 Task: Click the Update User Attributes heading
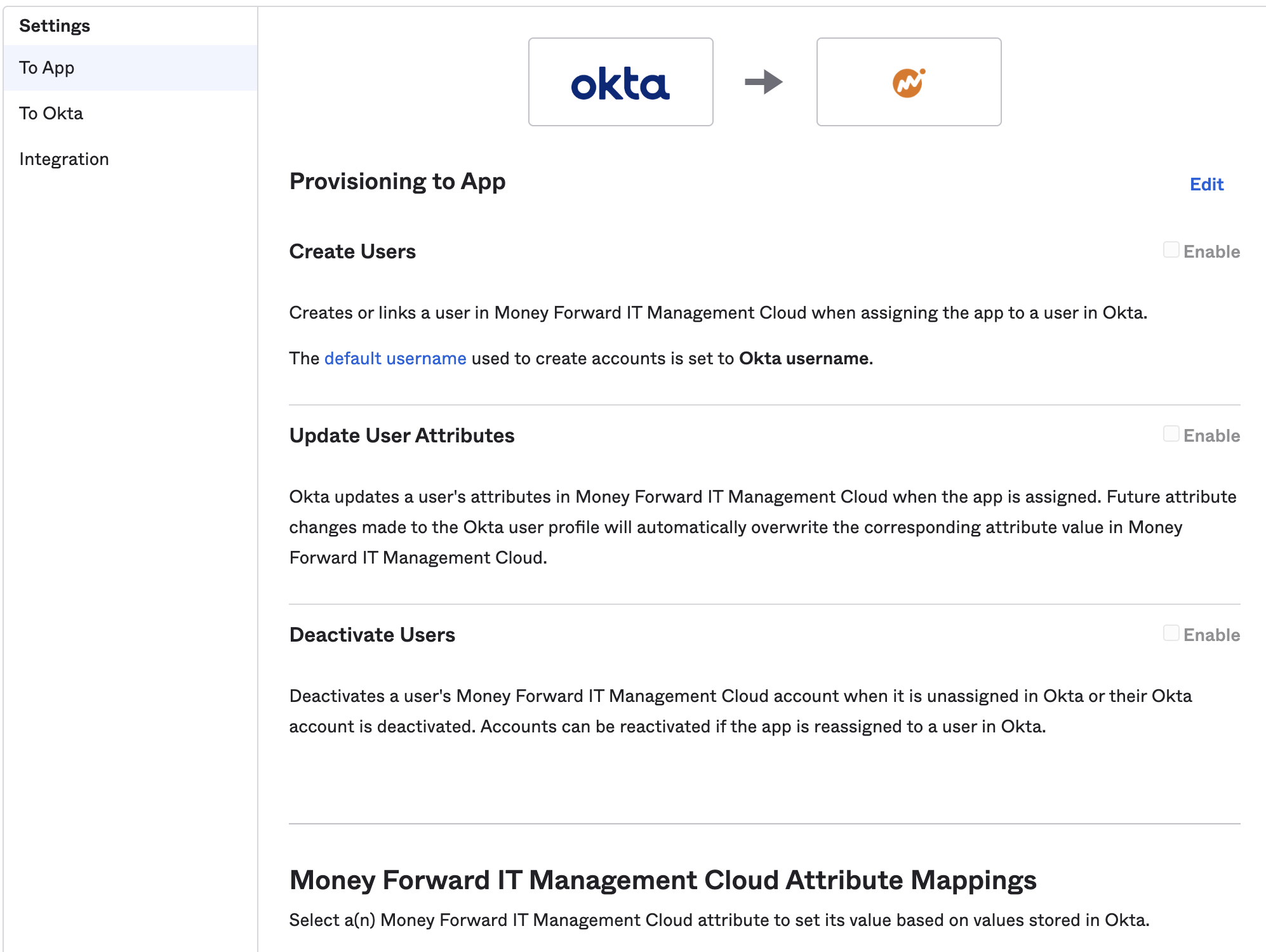pos(402,435)
